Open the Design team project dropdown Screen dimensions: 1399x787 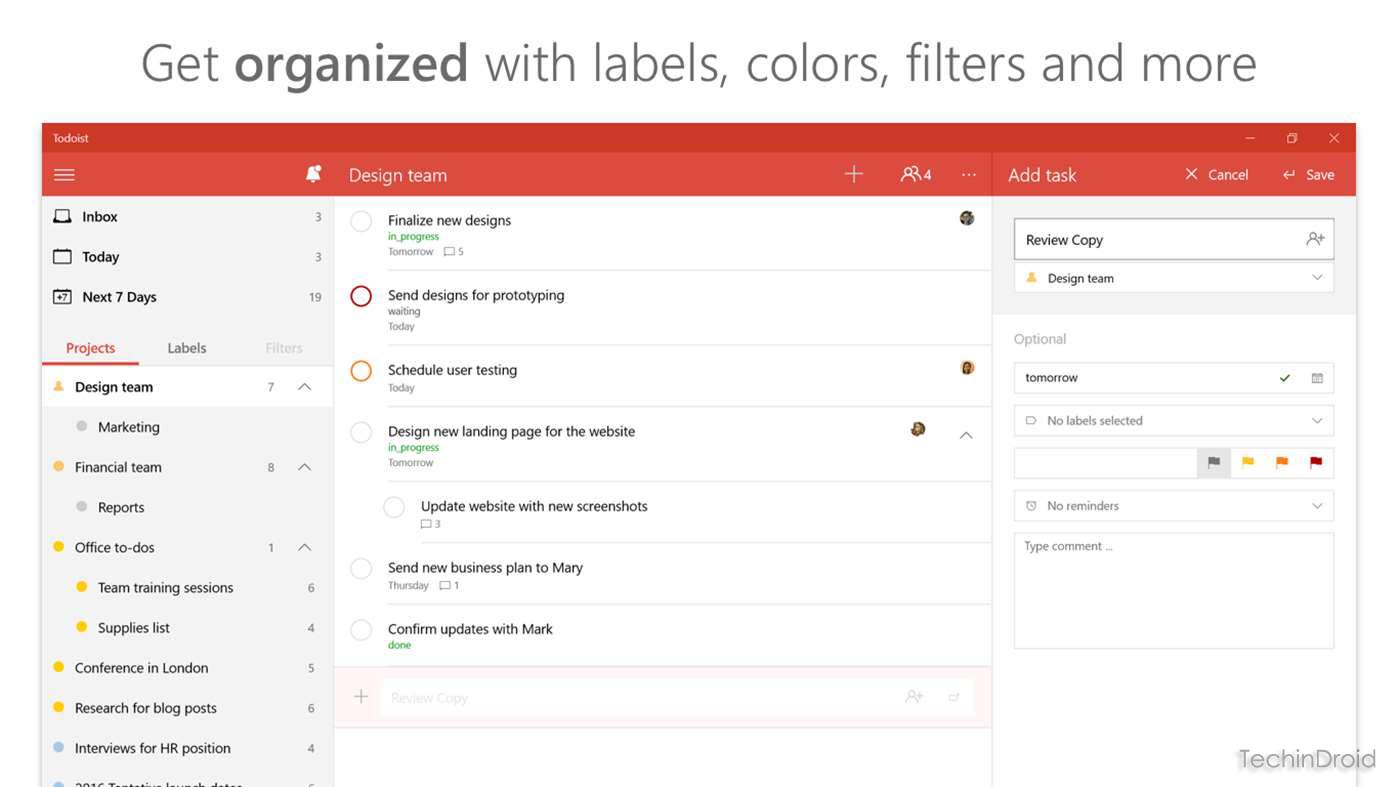click(x=1174, y=278)
